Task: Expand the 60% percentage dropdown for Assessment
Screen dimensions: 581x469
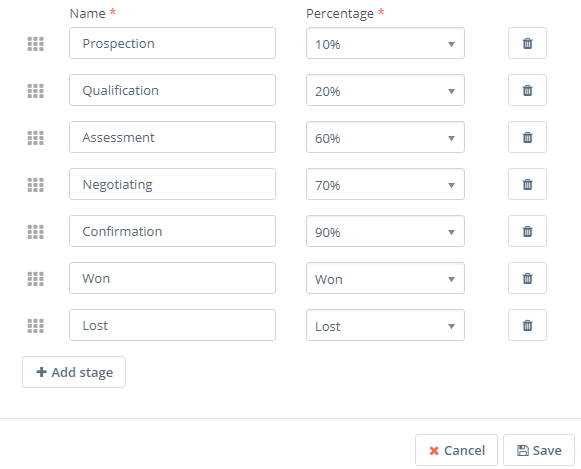Action: click(385, 137)
